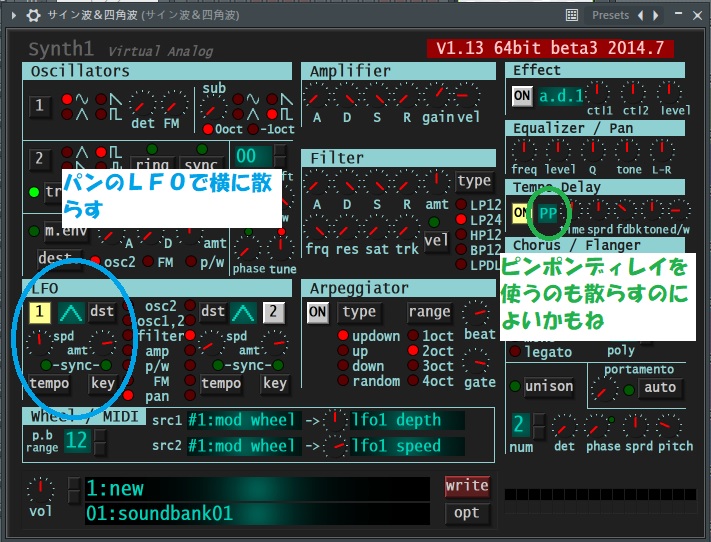Change the PP delay mode selector
Image resolution: width=711 pixels, height=542 pixels.
point(548,213)
